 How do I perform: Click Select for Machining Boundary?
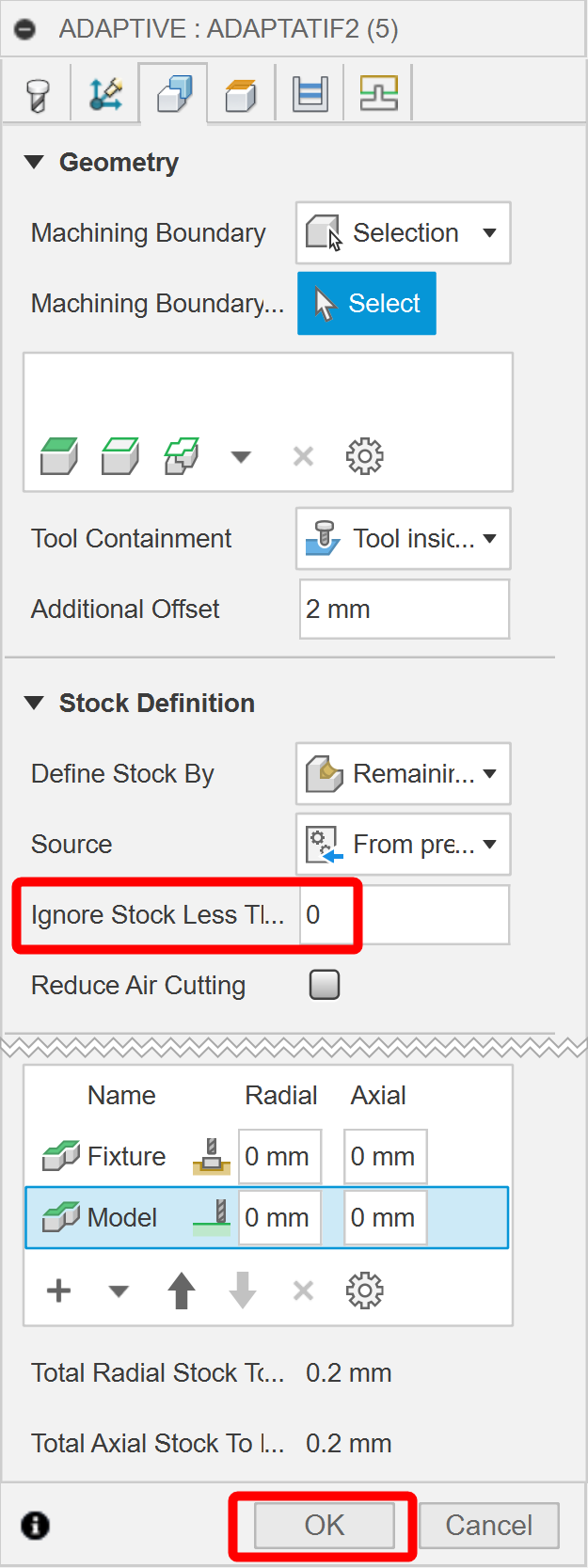tap(366, 303)
